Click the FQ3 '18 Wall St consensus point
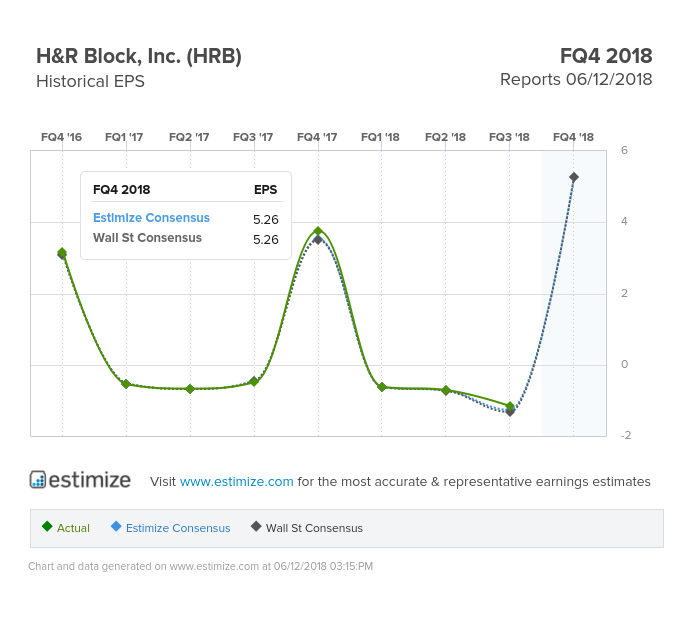685x620 pixels. (x=510, y=412)
